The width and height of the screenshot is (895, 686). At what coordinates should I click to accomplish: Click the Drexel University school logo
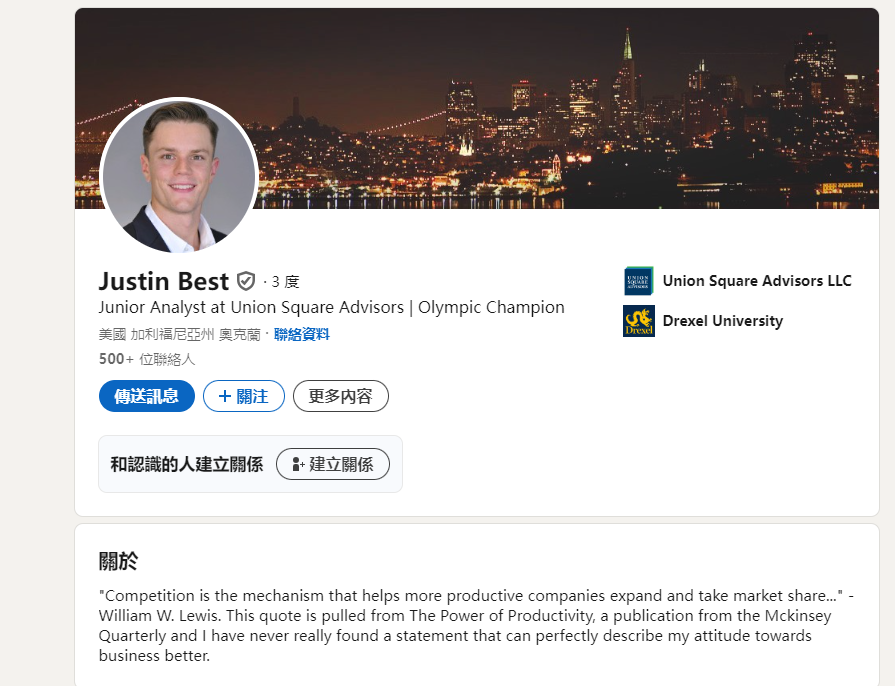(639, 321)
